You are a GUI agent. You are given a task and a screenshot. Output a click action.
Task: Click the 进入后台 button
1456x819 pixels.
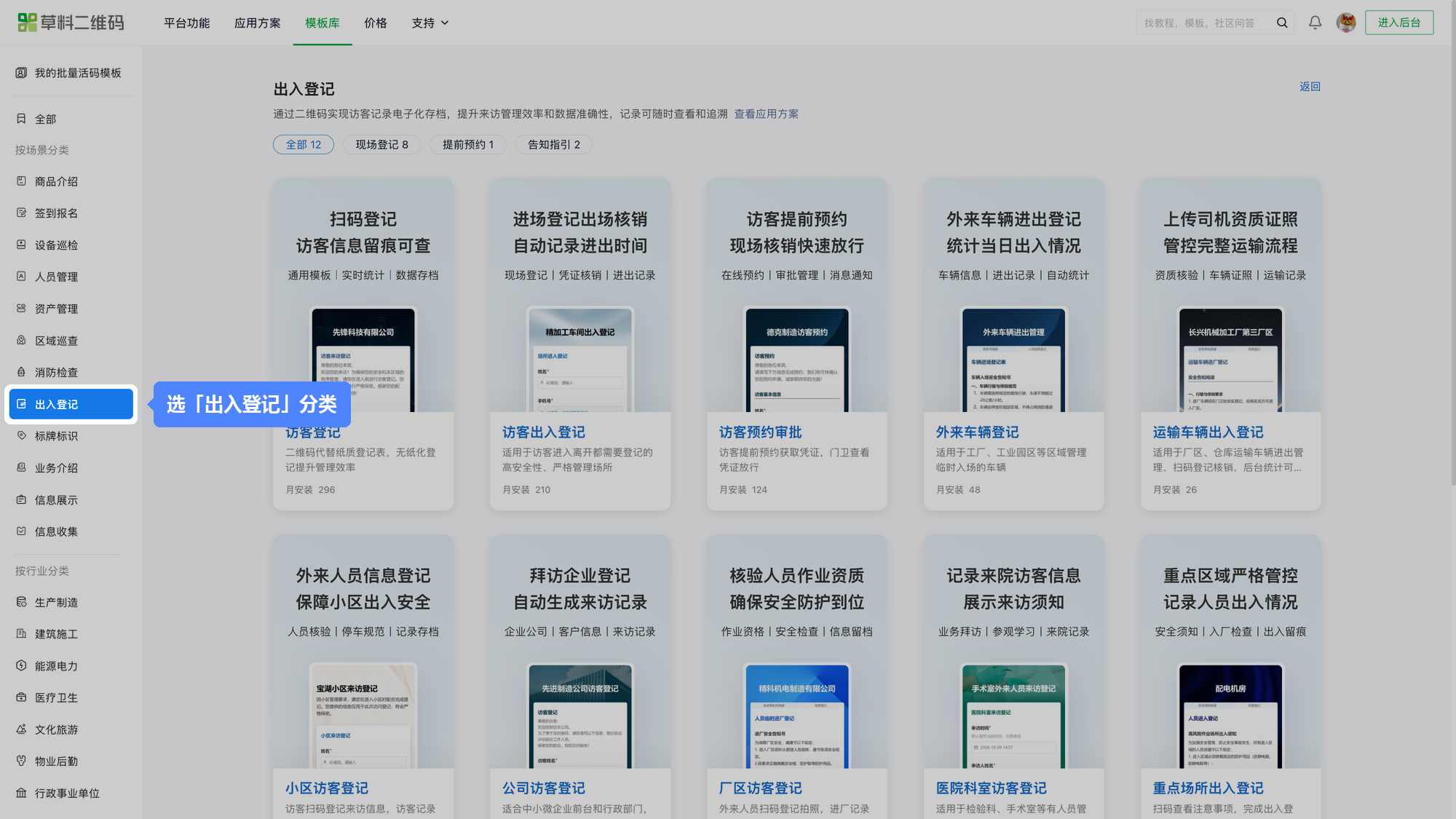coord(1399,23)
